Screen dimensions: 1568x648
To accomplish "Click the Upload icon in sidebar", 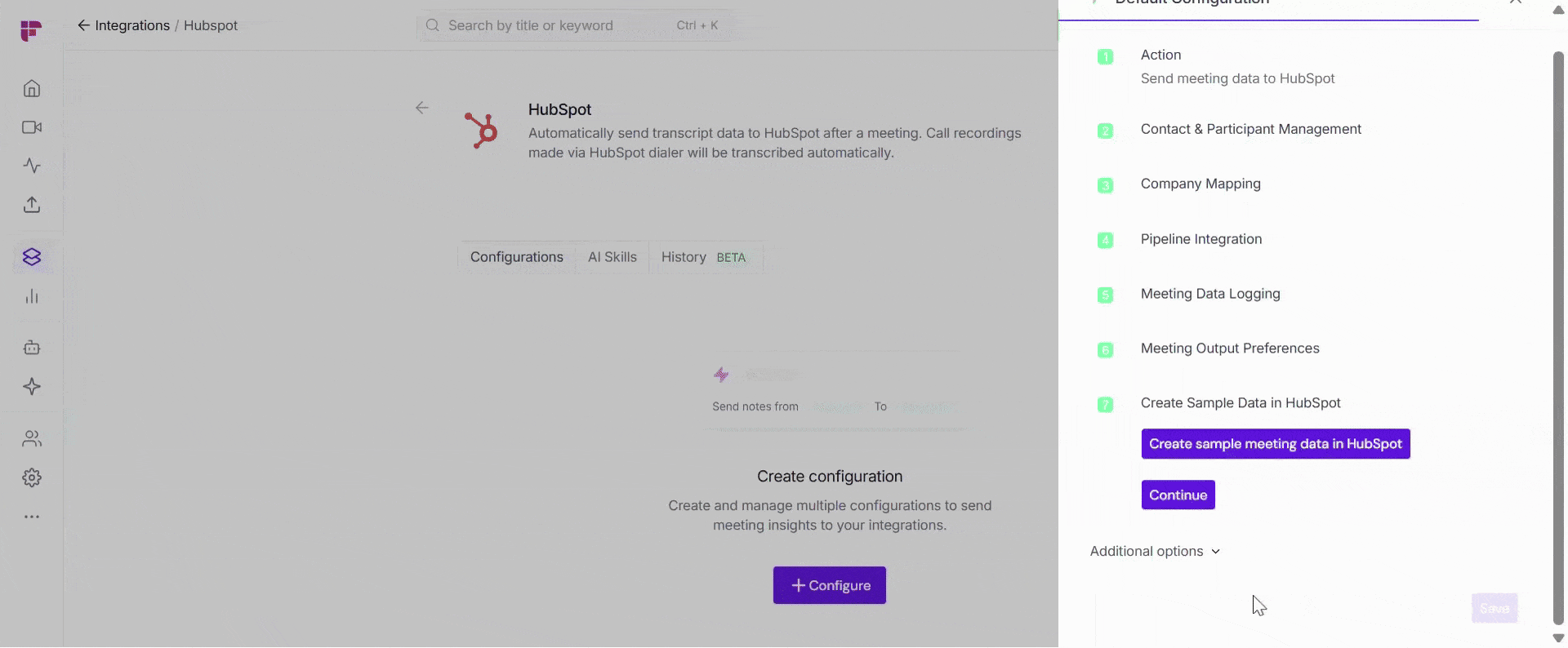I will tap(32, 205).
